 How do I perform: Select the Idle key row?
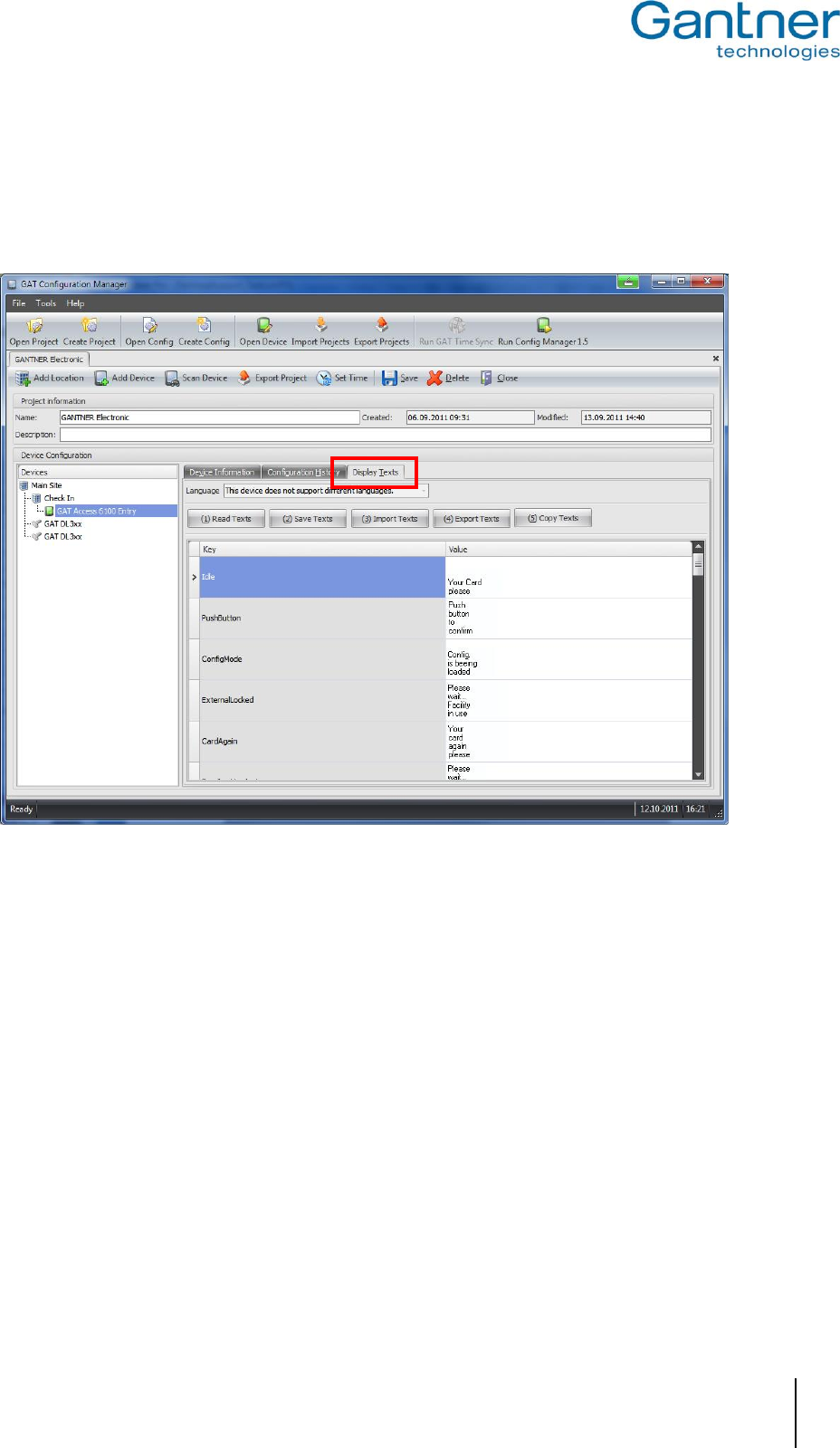tap(322, 577)
